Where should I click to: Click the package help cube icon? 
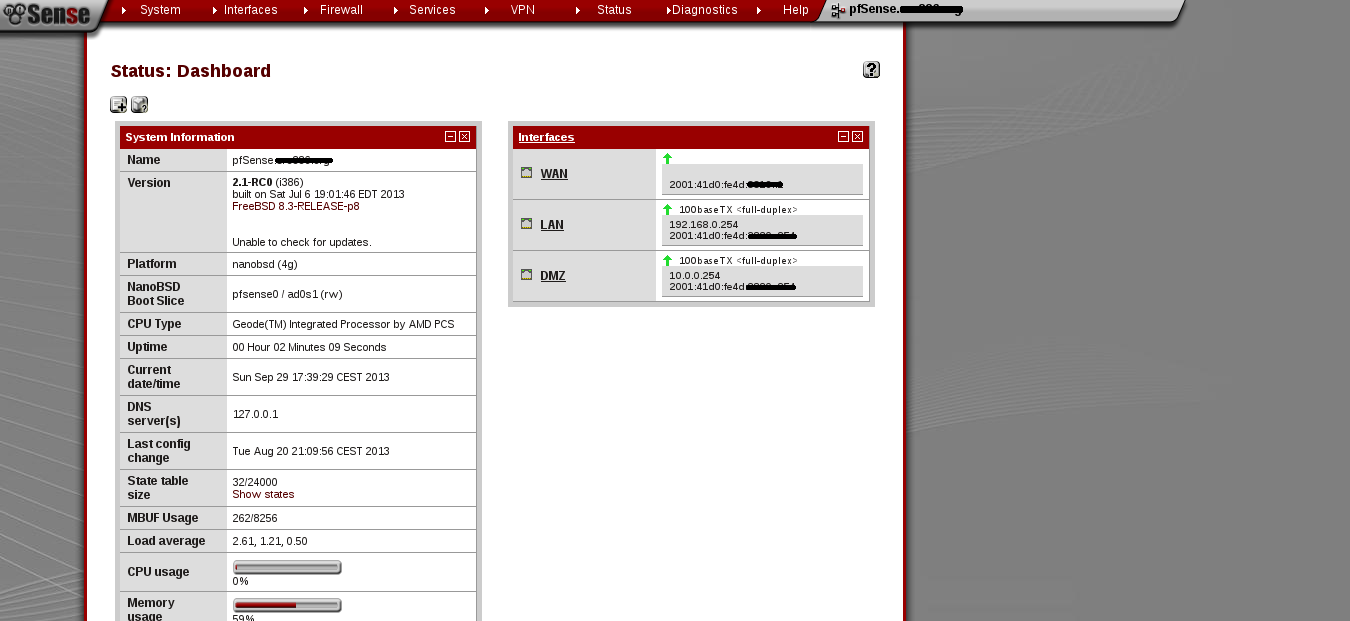pyautogui.click(x=139, y=104)
